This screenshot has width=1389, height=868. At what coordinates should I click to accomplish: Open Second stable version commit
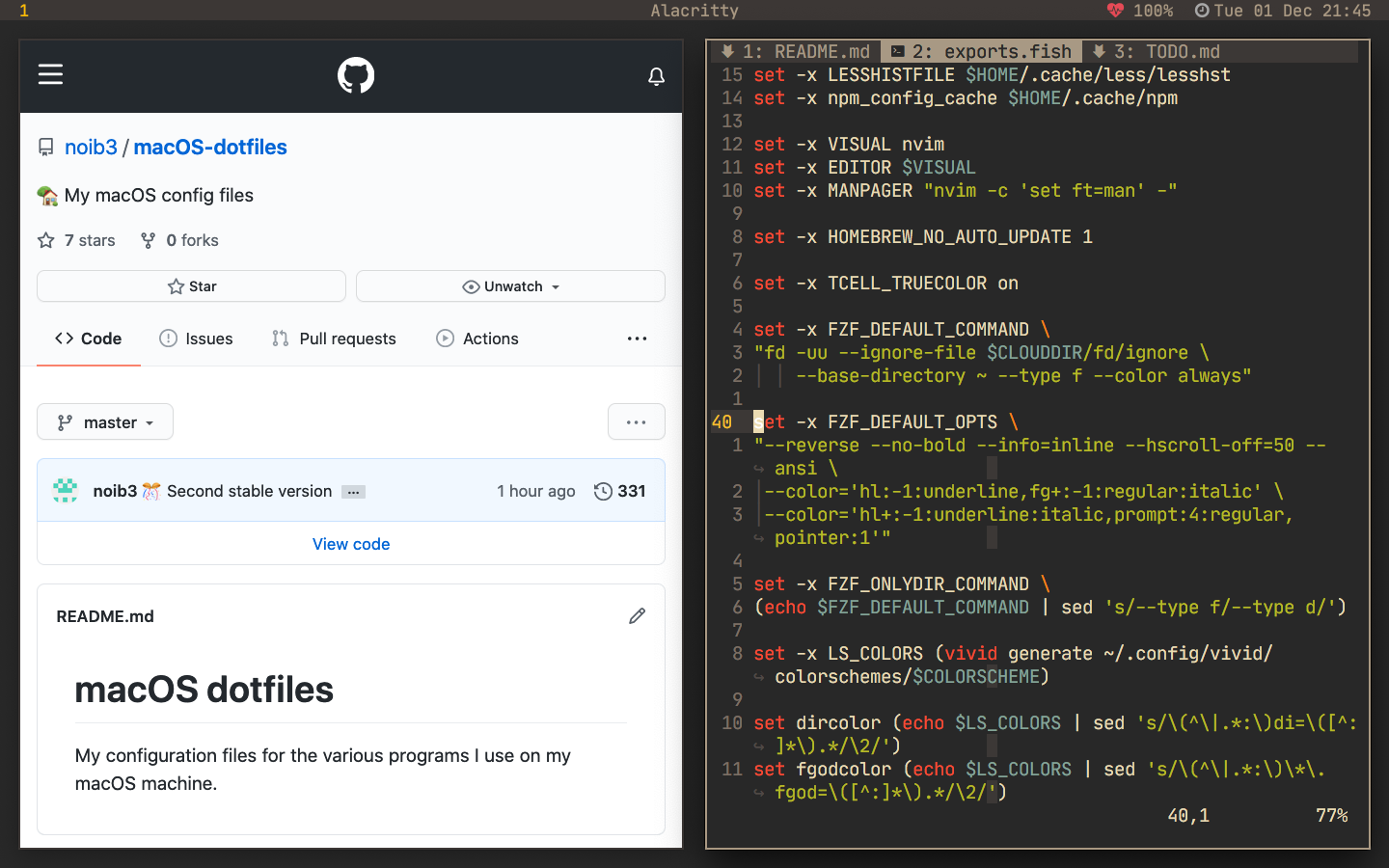[249, 491]
